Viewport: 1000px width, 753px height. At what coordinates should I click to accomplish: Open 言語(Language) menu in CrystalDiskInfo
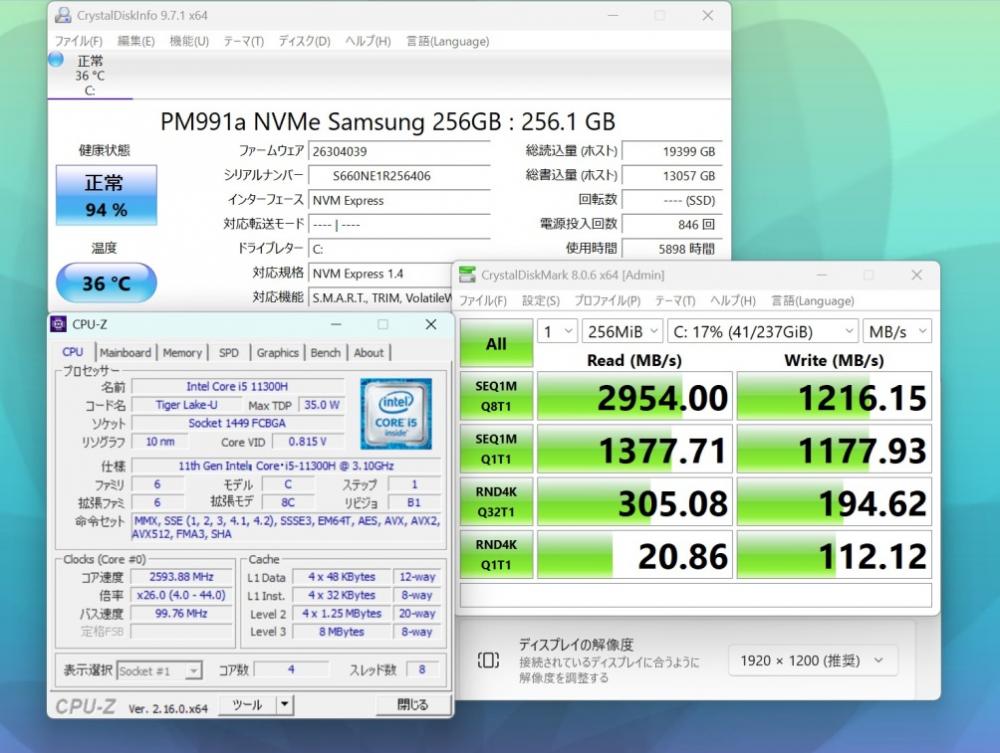448,41
